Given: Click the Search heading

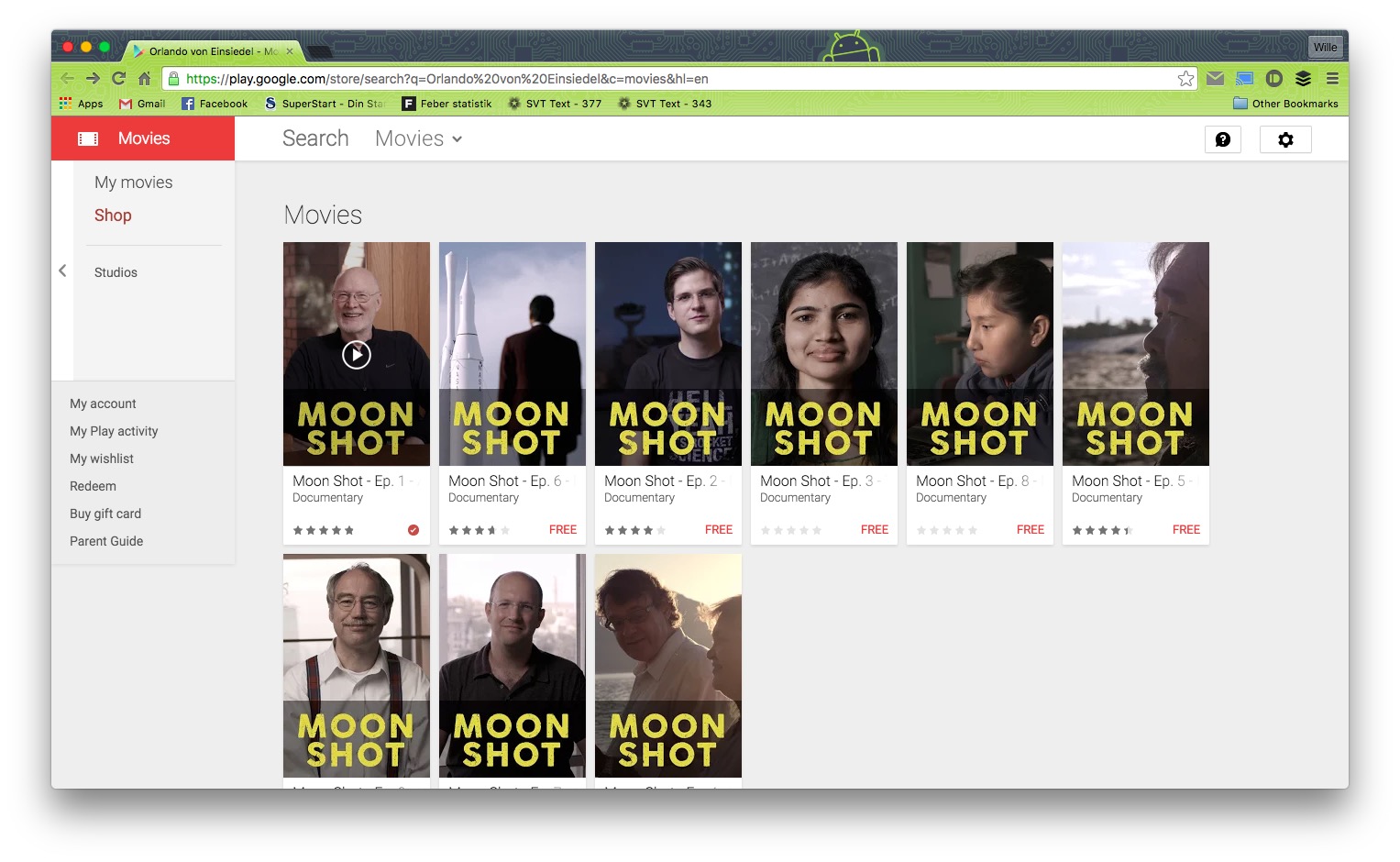Looking at the screenshot, I should point(315,138).
